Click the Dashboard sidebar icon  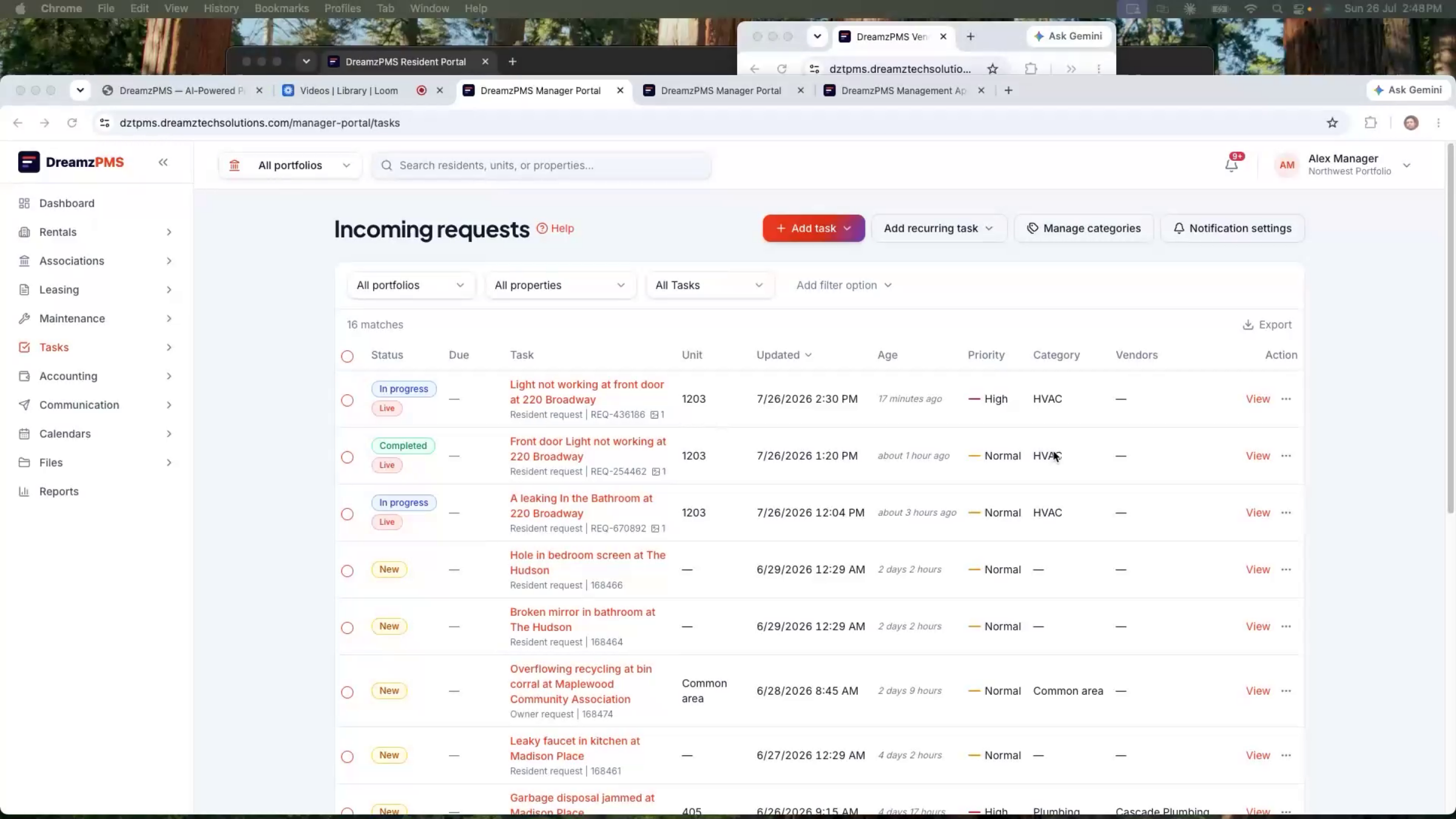click(x=24, y=203)
